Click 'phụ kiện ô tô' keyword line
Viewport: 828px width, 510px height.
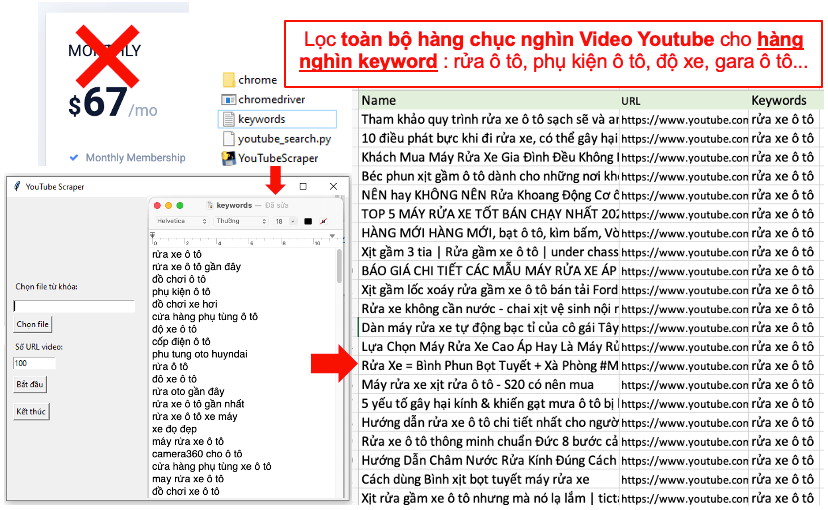pos(181,291)
